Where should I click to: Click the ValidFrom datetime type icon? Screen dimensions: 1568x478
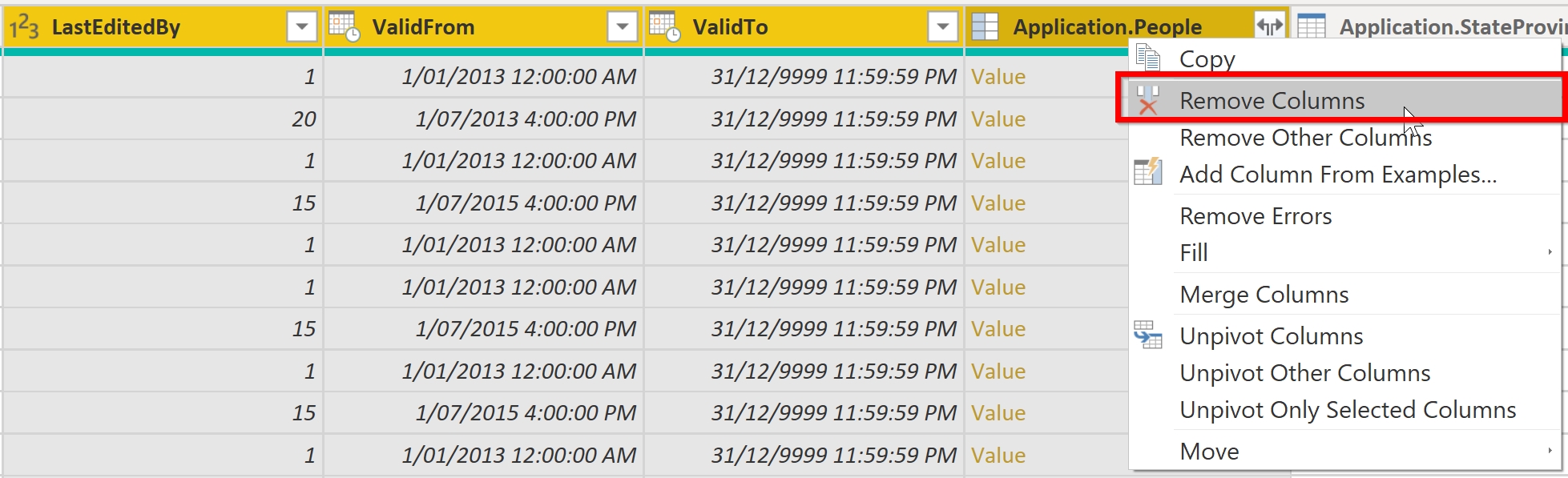point(345,27)
